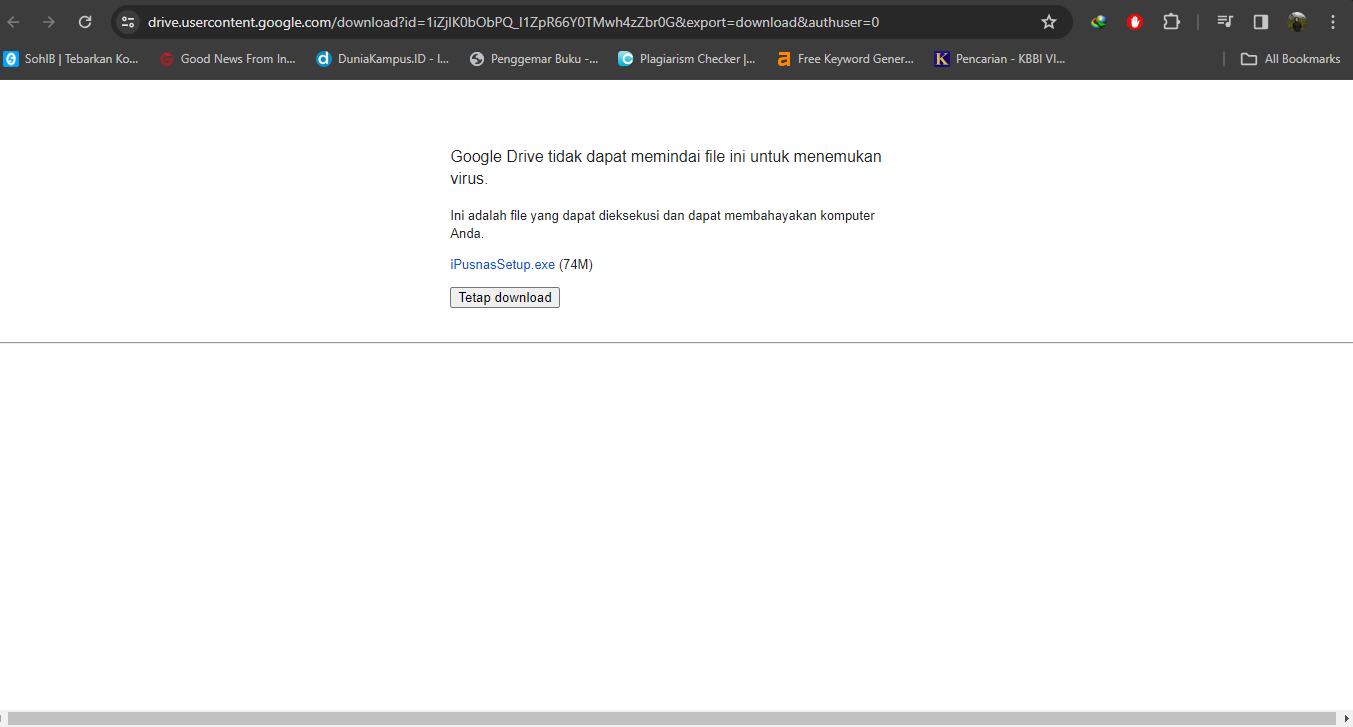
Task: Open the green colorful extension icon
Action: [x=1099, y=22]
